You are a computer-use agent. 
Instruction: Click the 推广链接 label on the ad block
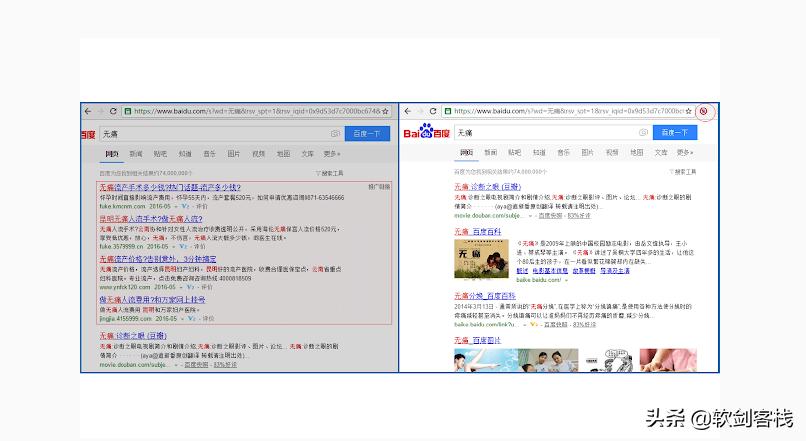pos(379,187)
